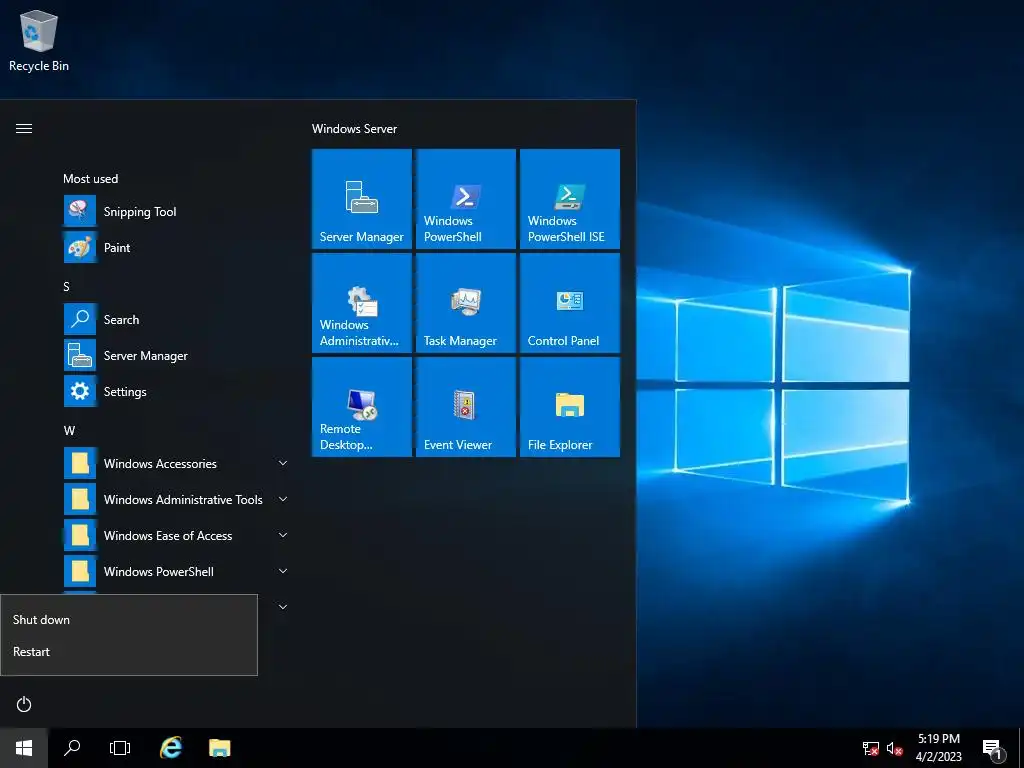Open the Control Panel tile
The width and height of the screenshot is (1024, 768).
[569, 303]
